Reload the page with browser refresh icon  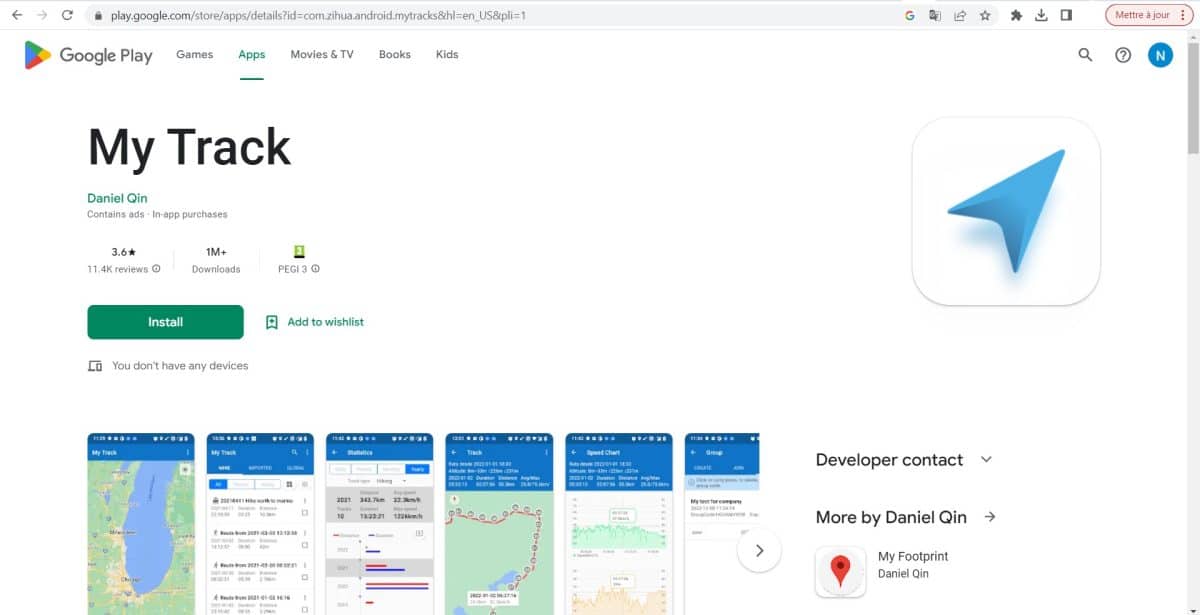tap(67, 15)
